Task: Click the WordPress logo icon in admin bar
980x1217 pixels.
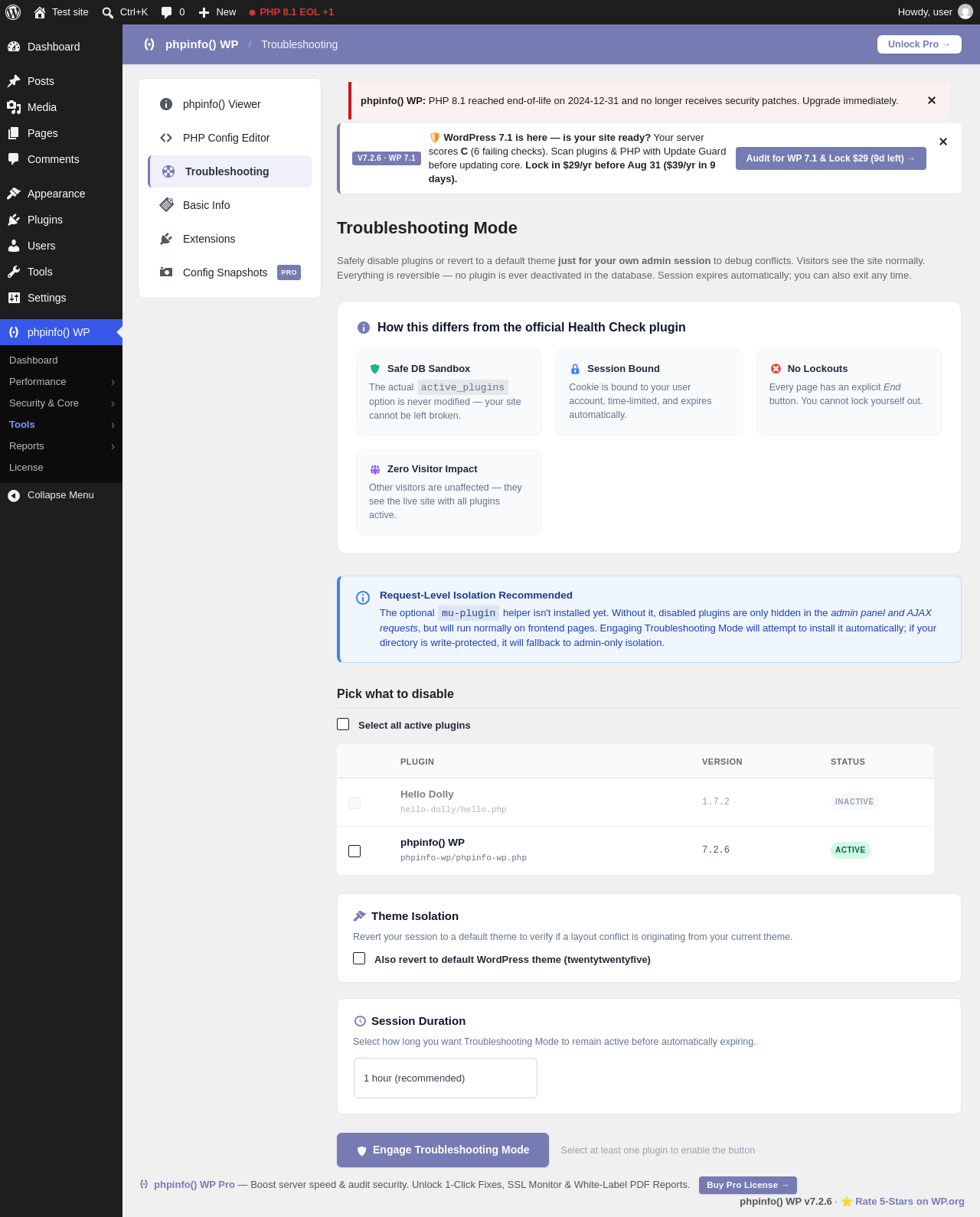Action: (x=13, y=12)
